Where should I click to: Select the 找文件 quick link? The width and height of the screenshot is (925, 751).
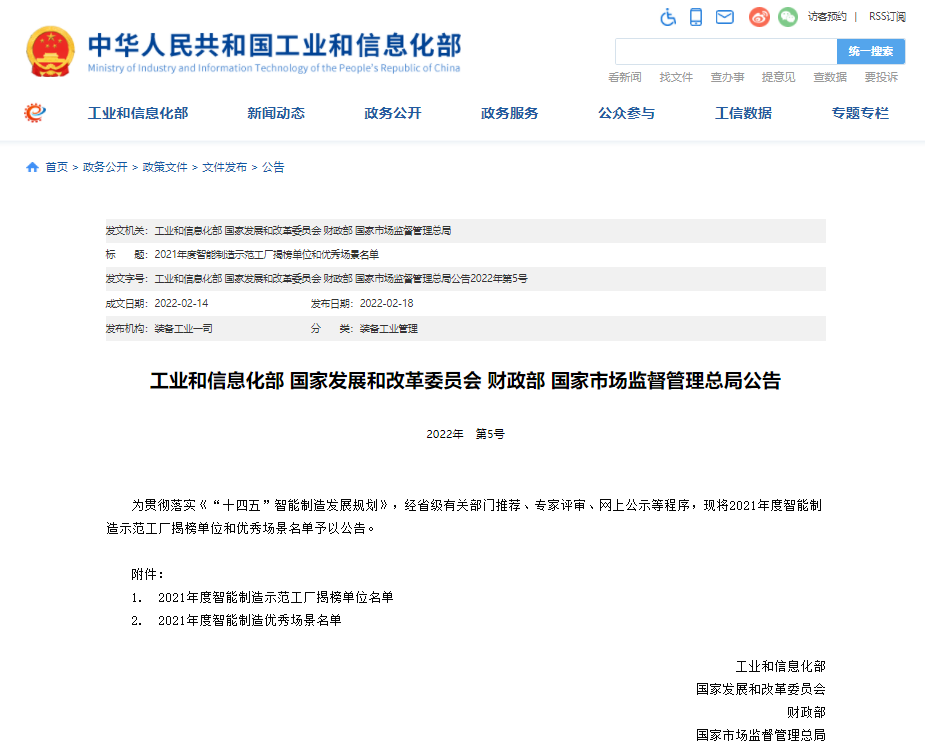click(x=676, y=77)
